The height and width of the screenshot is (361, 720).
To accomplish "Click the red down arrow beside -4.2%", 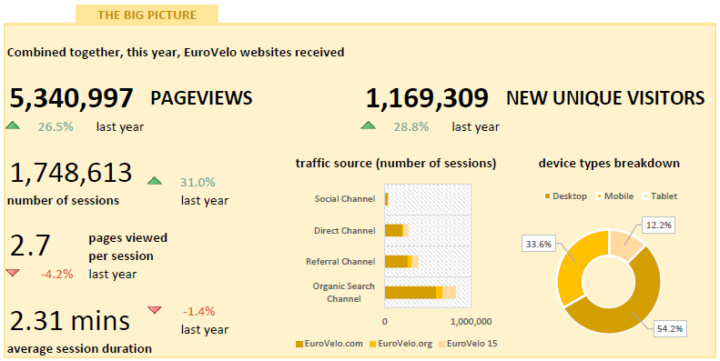I will [x=13, y=273].
